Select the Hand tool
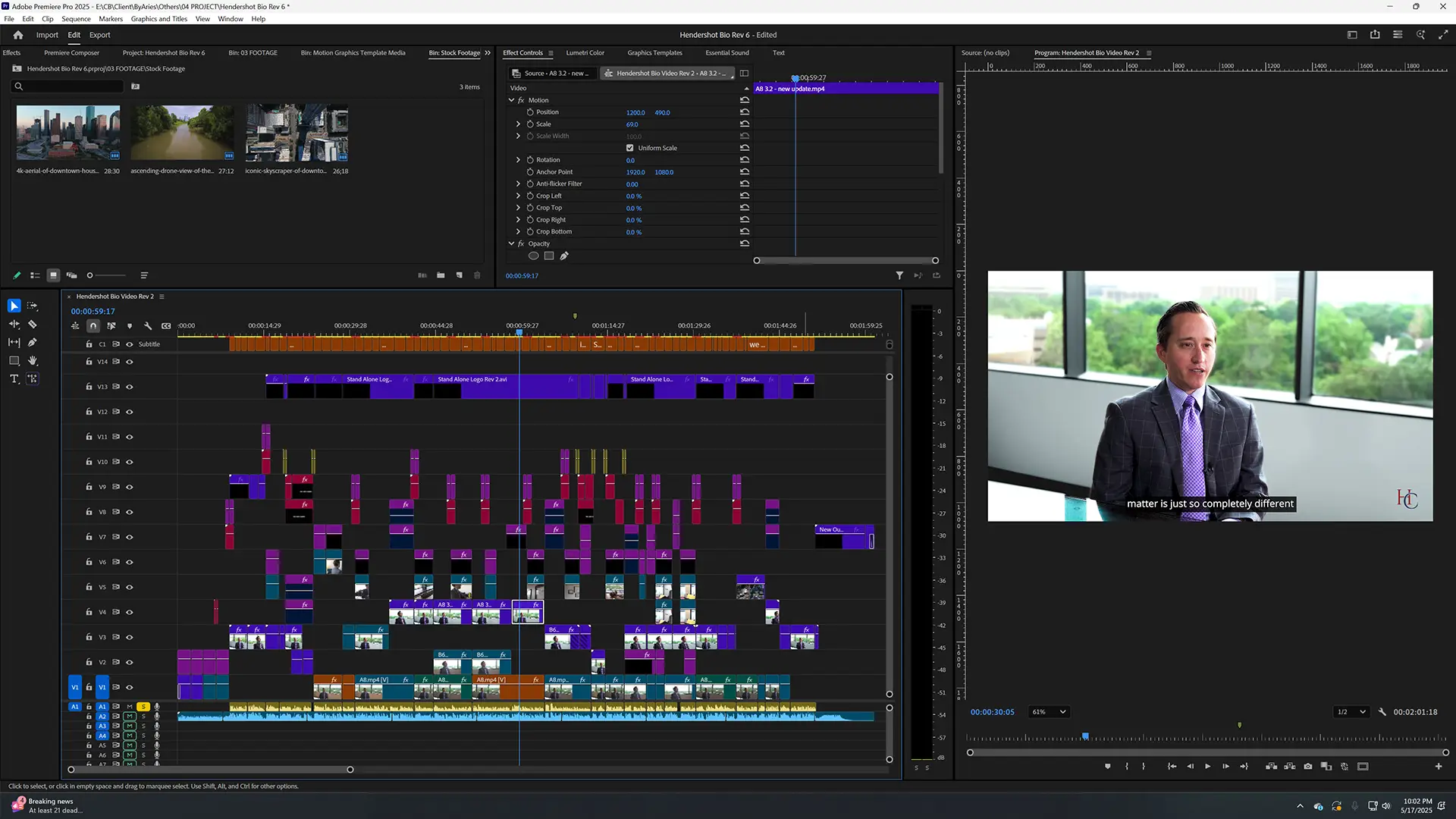 pyautogui.click(x=33, y=361)
